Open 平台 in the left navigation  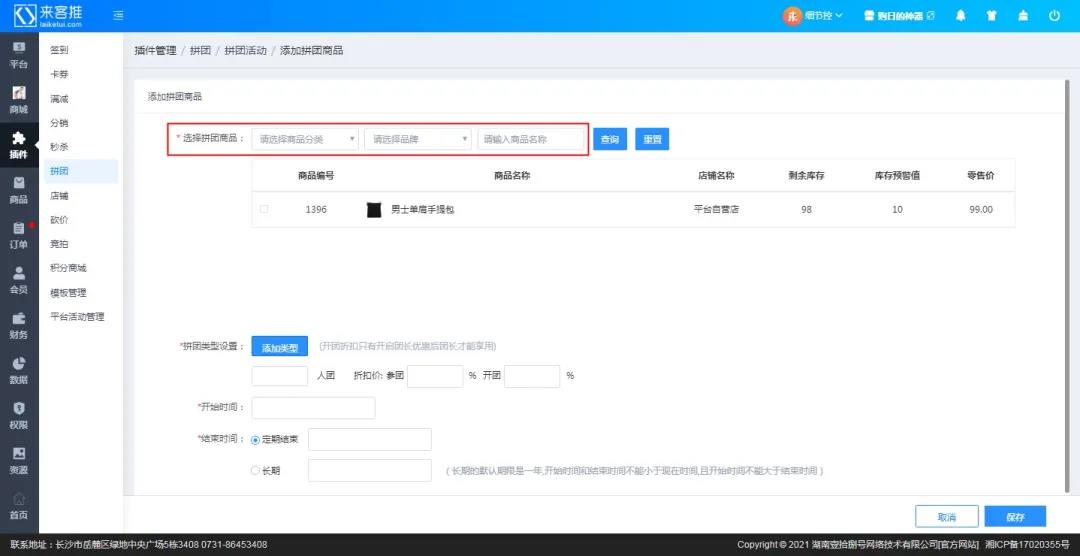(x=19, y=55)
